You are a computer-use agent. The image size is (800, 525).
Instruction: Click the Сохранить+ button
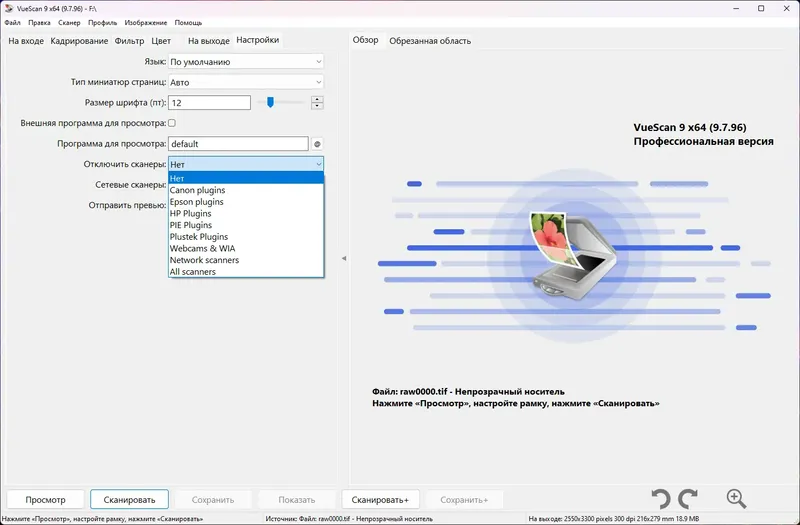click(464, 499)
